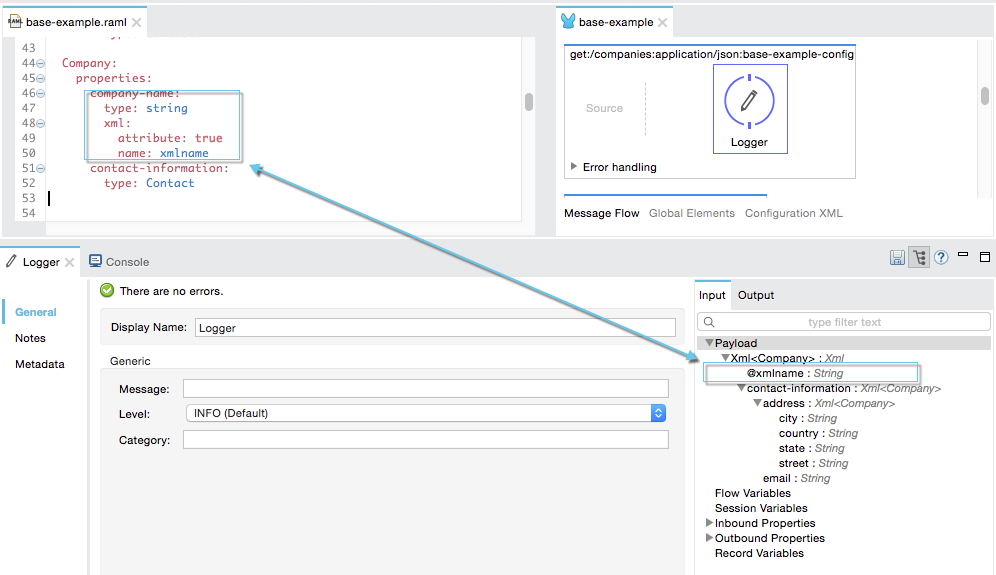Viewport: 996px width, 575px height.
Task: Close the base-example.raml editor tab
Action: 137,22
